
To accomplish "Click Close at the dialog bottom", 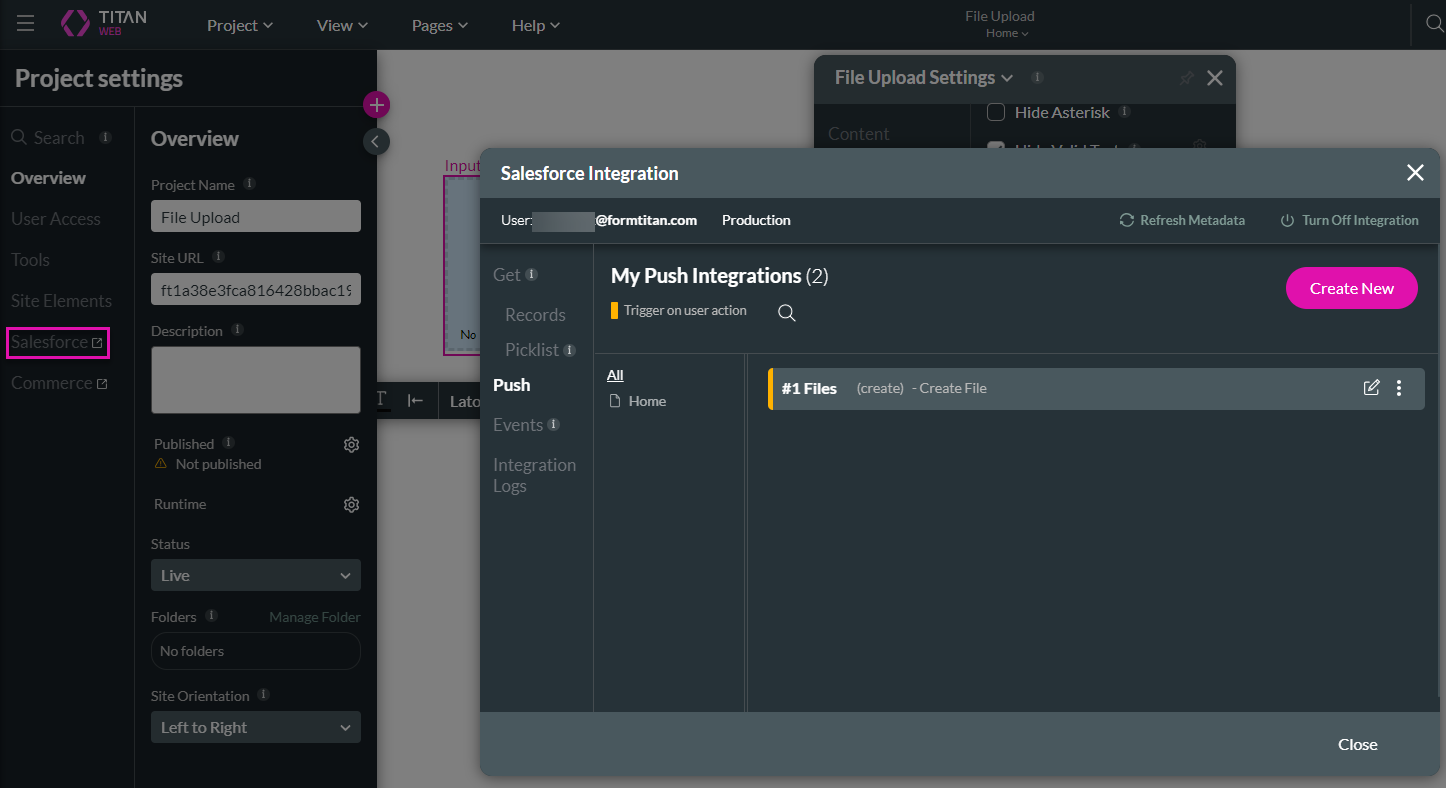I will tap(1358, 744).
